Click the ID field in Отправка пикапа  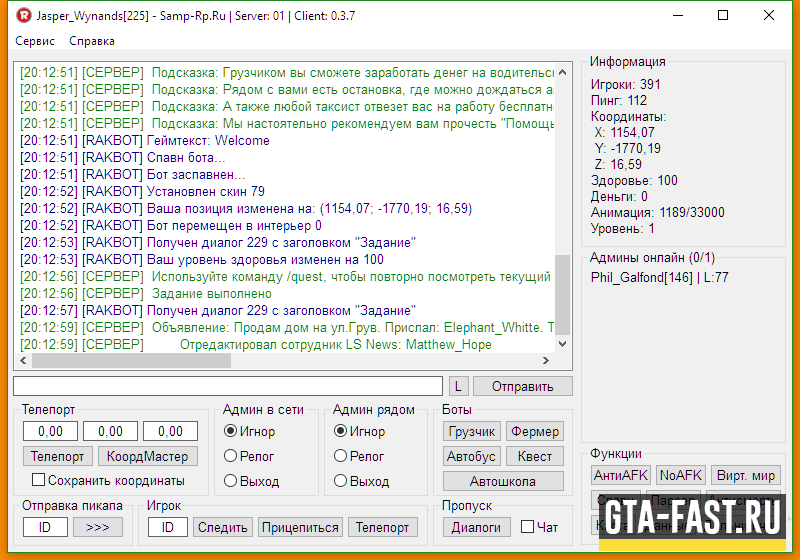coord(45,527)
